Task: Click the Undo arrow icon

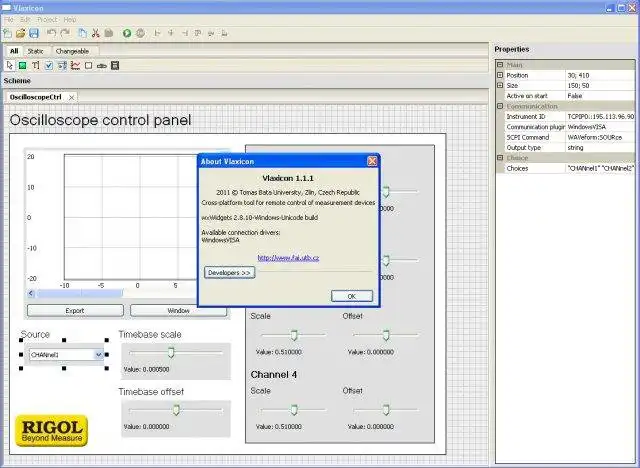Action: 51,33
